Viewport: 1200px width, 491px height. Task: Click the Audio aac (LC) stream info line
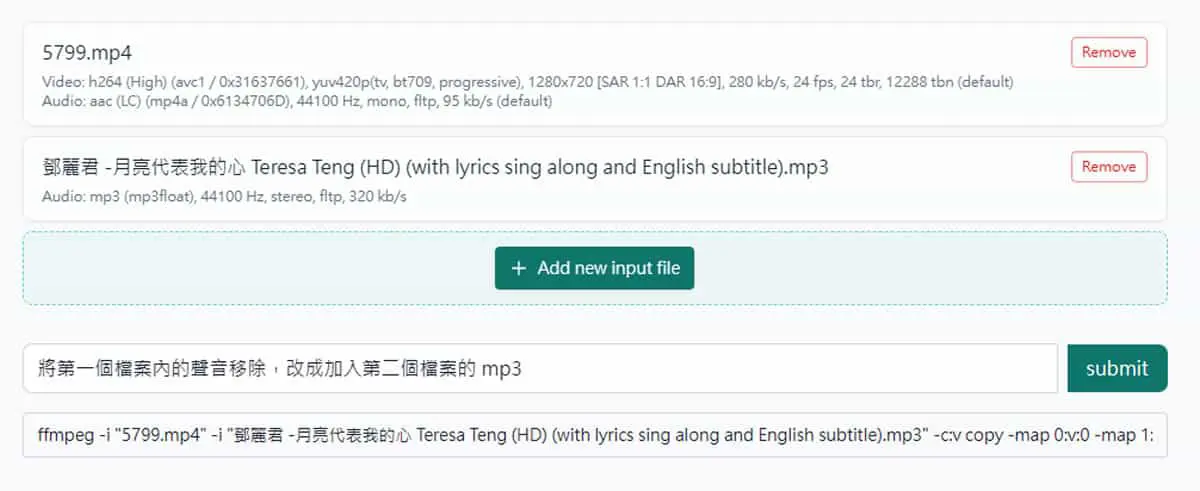(x=298, y=101)
